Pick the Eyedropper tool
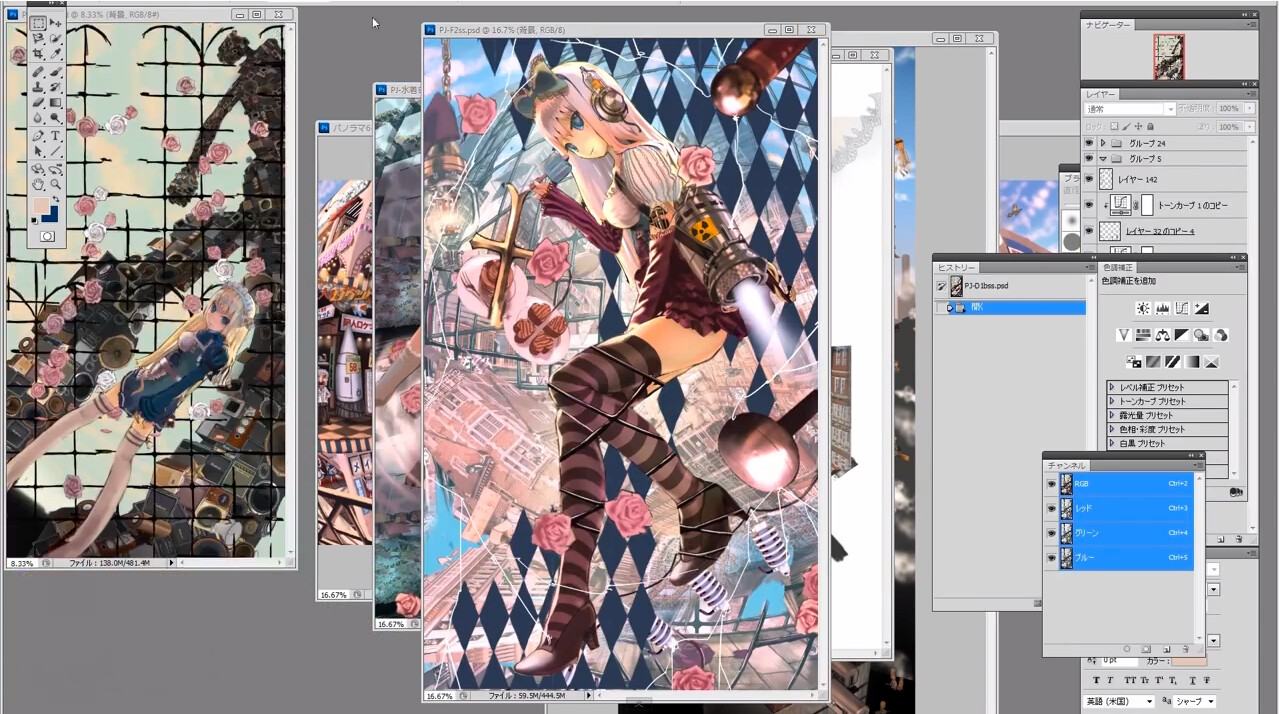The width and height of the screenshot is (1279, 714). click(56, 54)
